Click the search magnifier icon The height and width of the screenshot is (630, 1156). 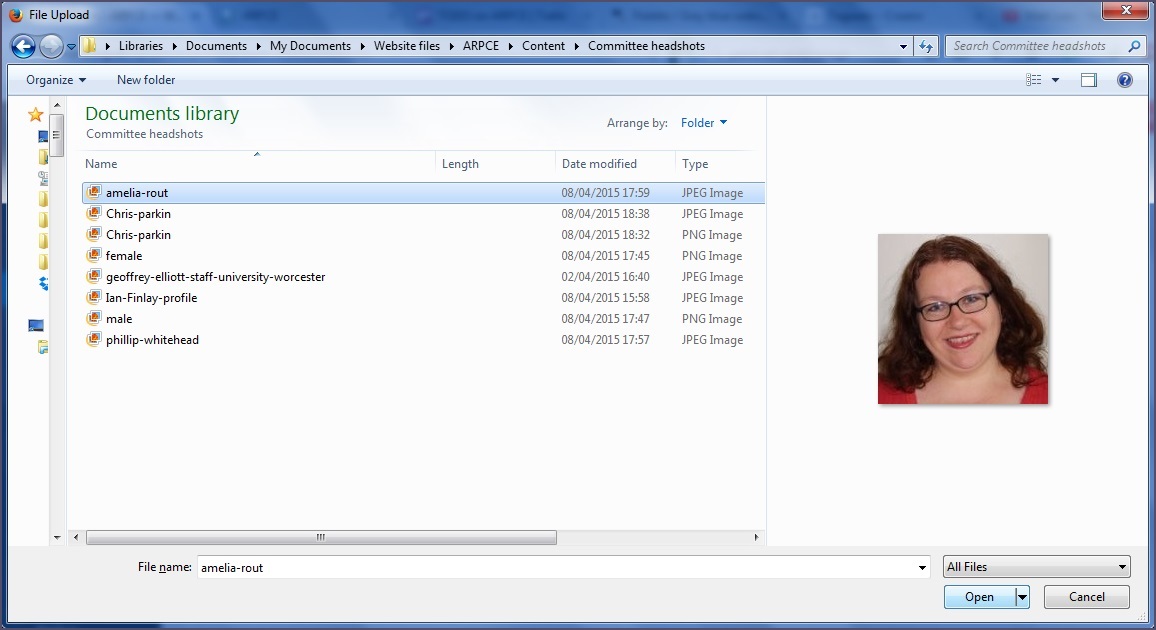click(1134, 46)
